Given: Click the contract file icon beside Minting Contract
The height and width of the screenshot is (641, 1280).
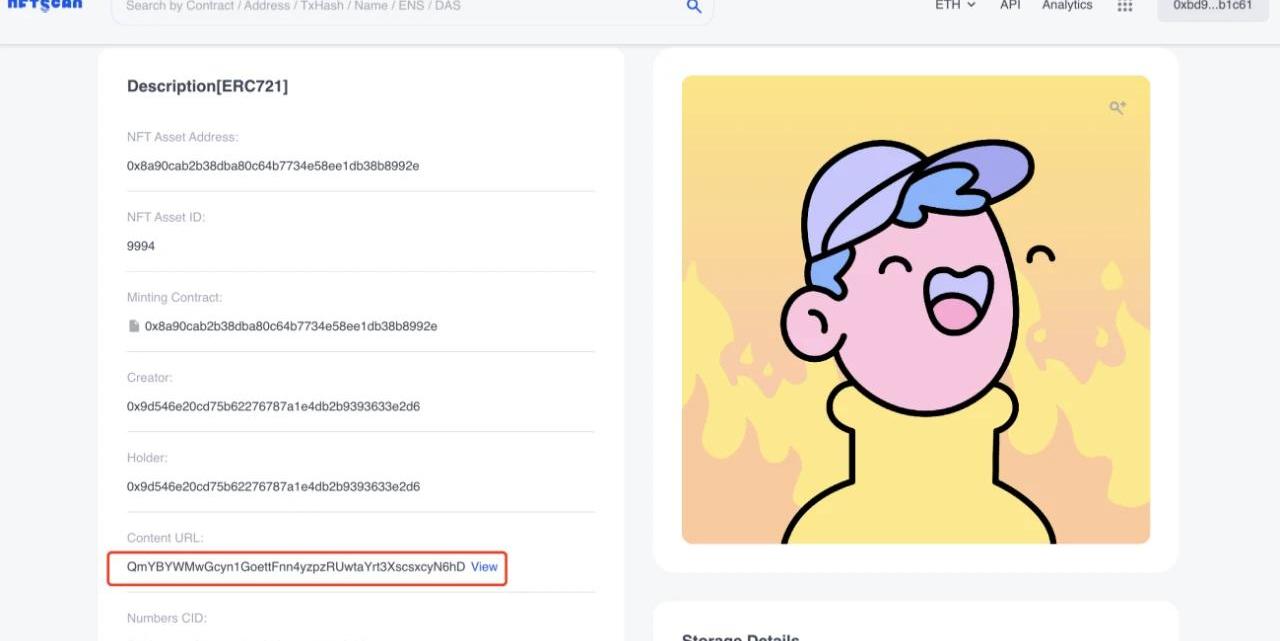Looking at the screenshot, I should click(x=134, y=326).
